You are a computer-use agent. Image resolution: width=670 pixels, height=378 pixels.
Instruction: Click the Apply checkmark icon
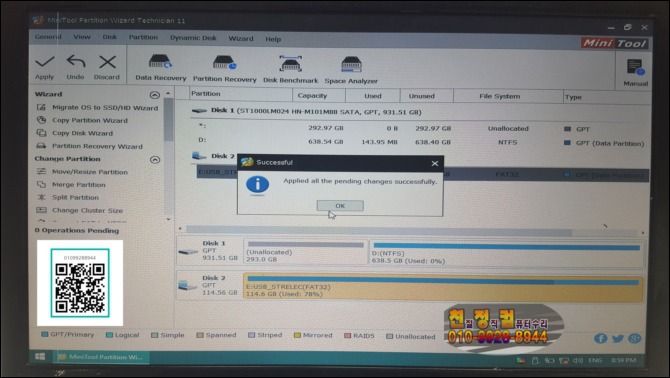pos(45,62)
